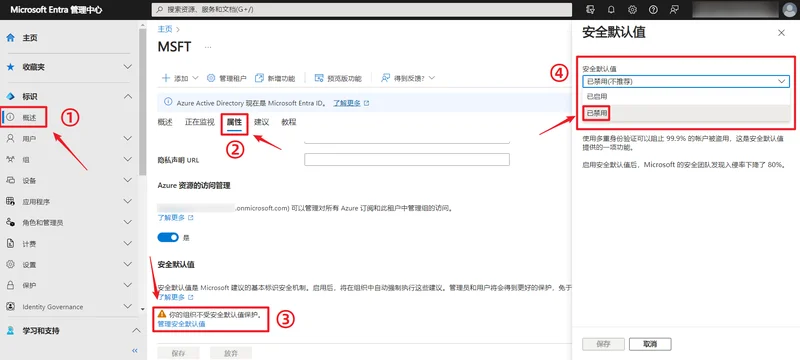Click the 保护 lock icon
This screenshot has height=360, width=800.
[x=10, y=286]
